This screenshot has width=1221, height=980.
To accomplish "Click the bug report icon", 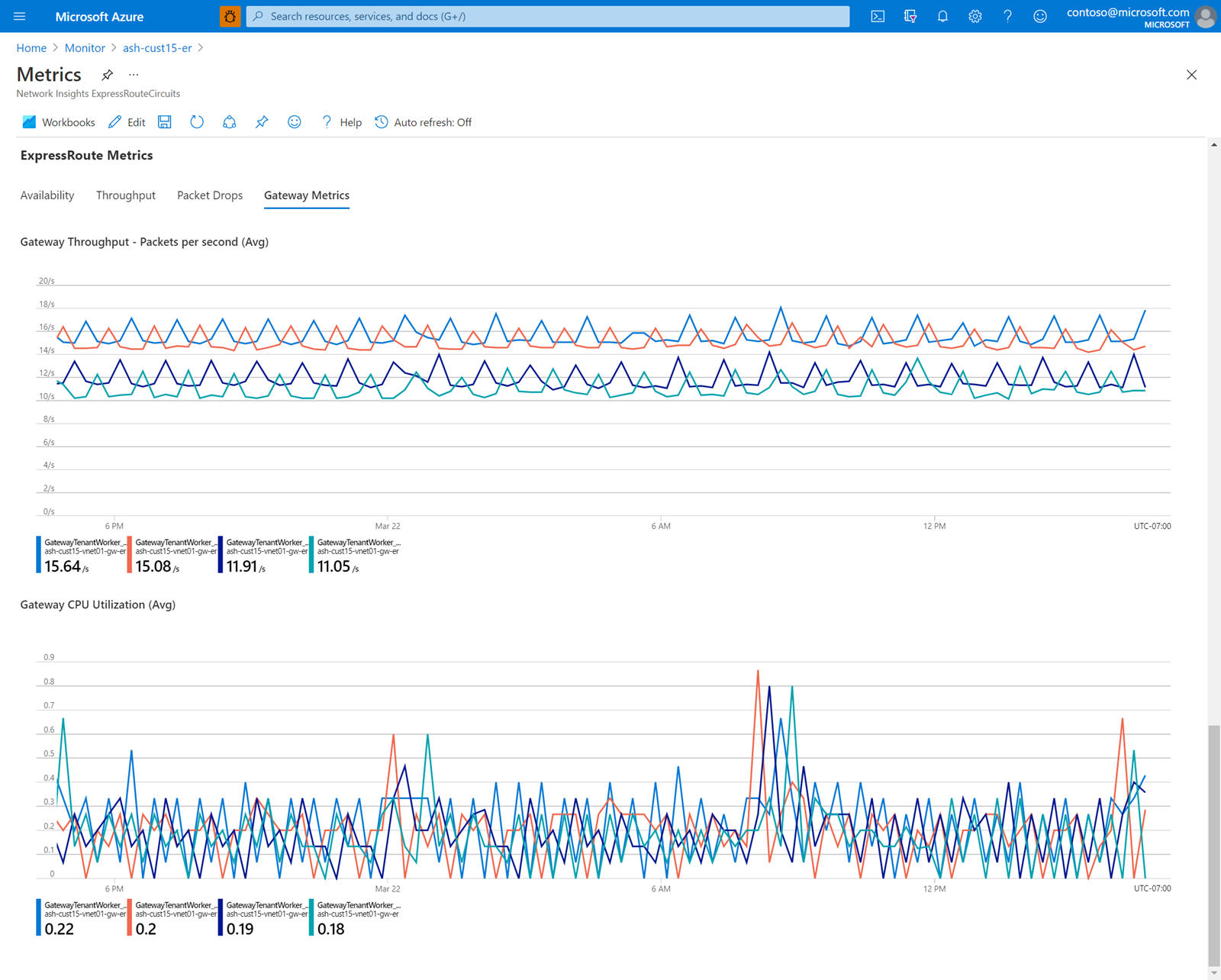I will coord(230,16).
